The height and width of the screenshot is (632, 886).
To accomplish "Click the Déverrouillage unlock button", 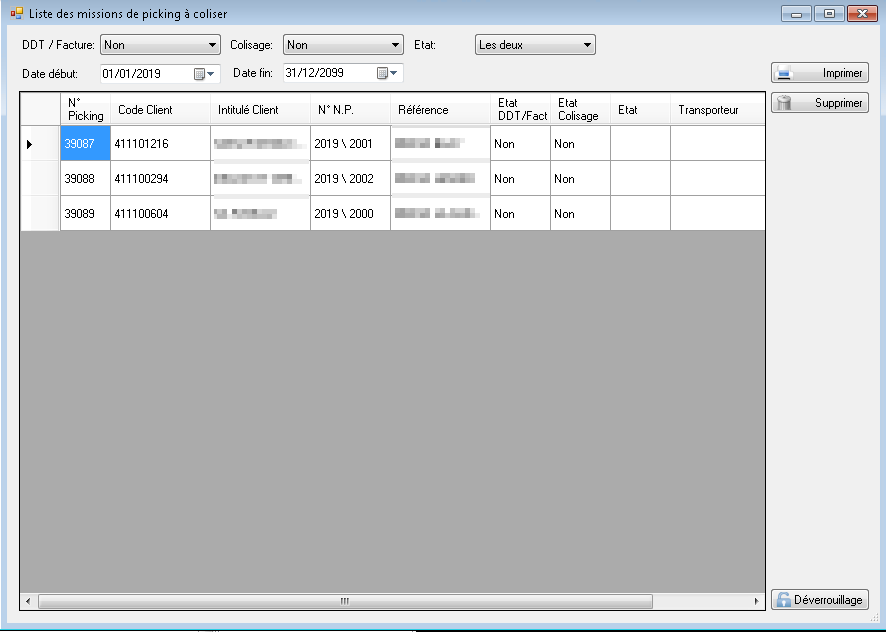I will pos(819,600).
